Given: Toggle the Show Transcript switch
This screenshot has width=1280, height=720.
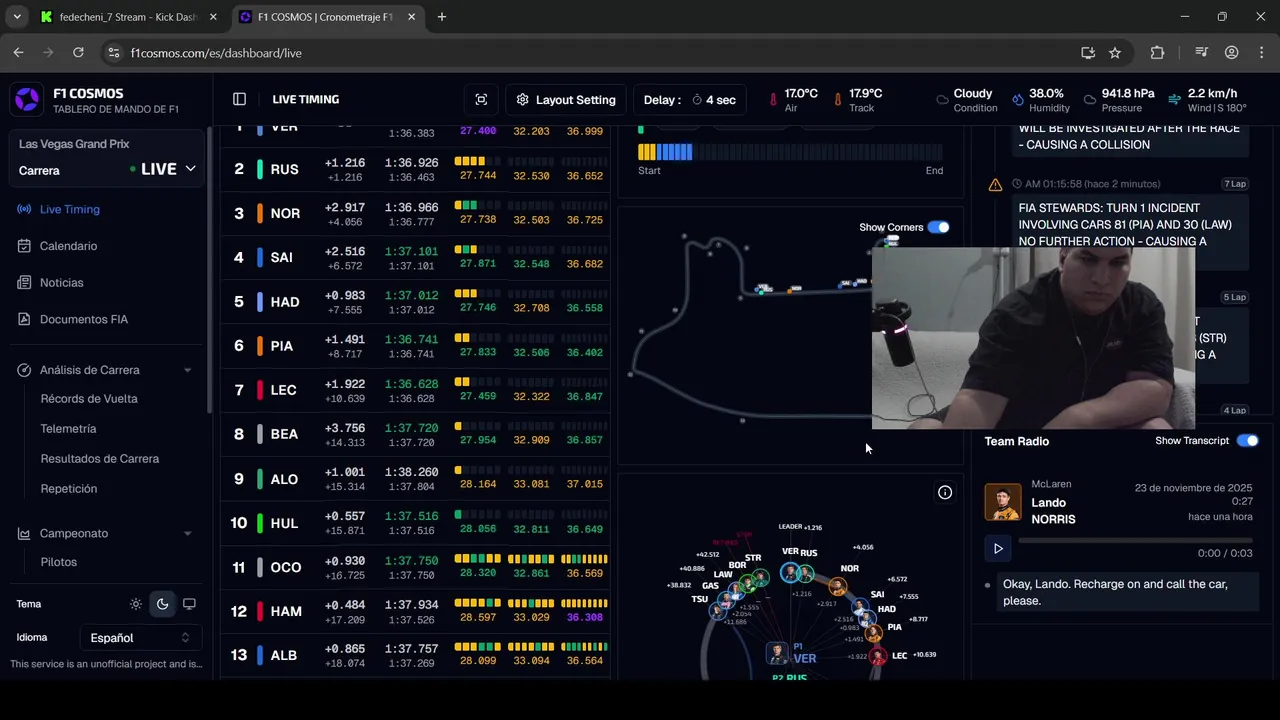Looking at the screenshot, I should click(1247, 441).
